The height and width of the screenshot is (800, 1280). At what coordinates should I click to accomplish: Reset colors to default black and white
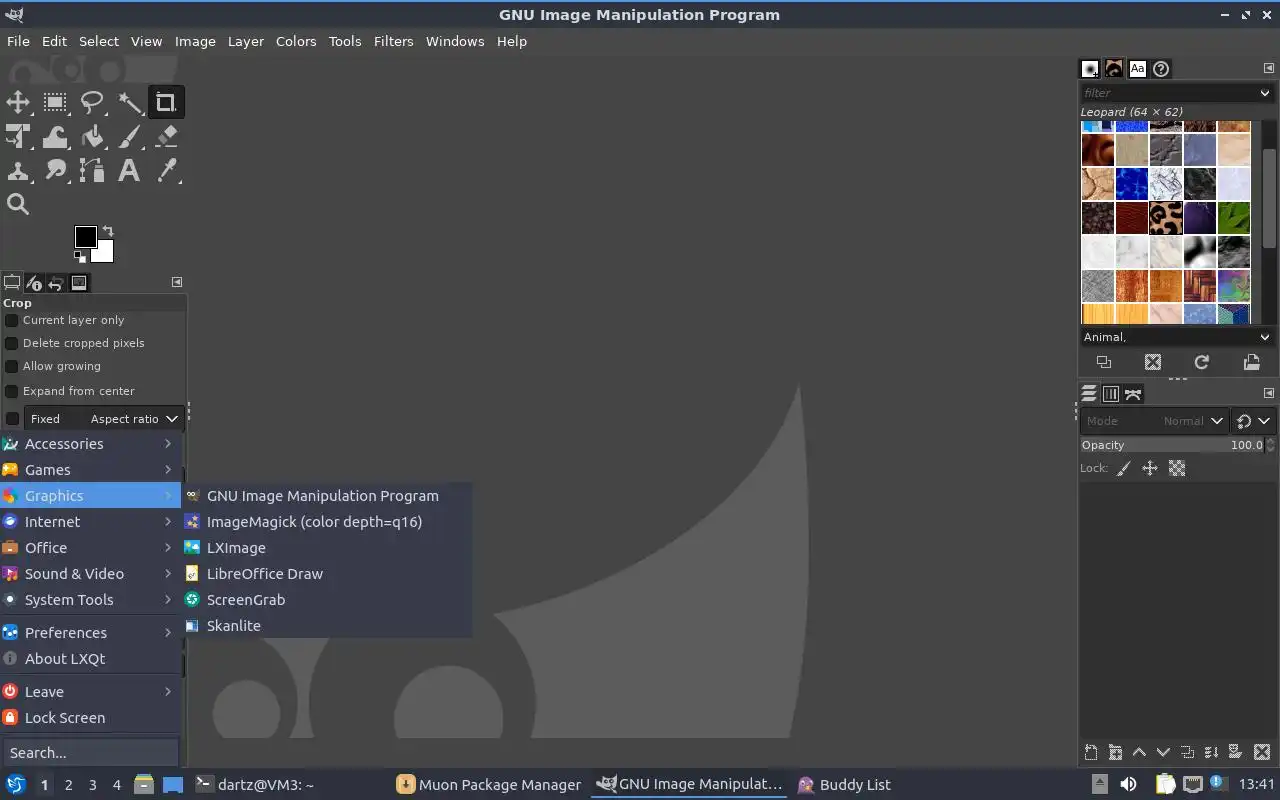tap(79, 256)
